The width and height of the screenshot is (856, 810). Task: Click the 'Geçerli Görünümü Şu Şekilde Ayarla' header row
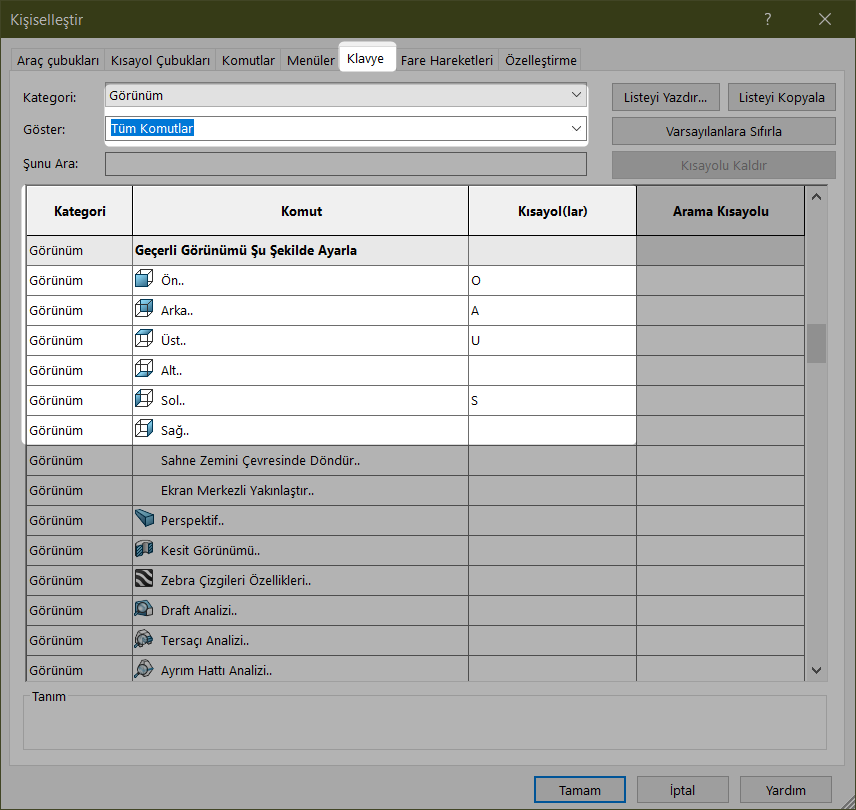coord(415,251)
